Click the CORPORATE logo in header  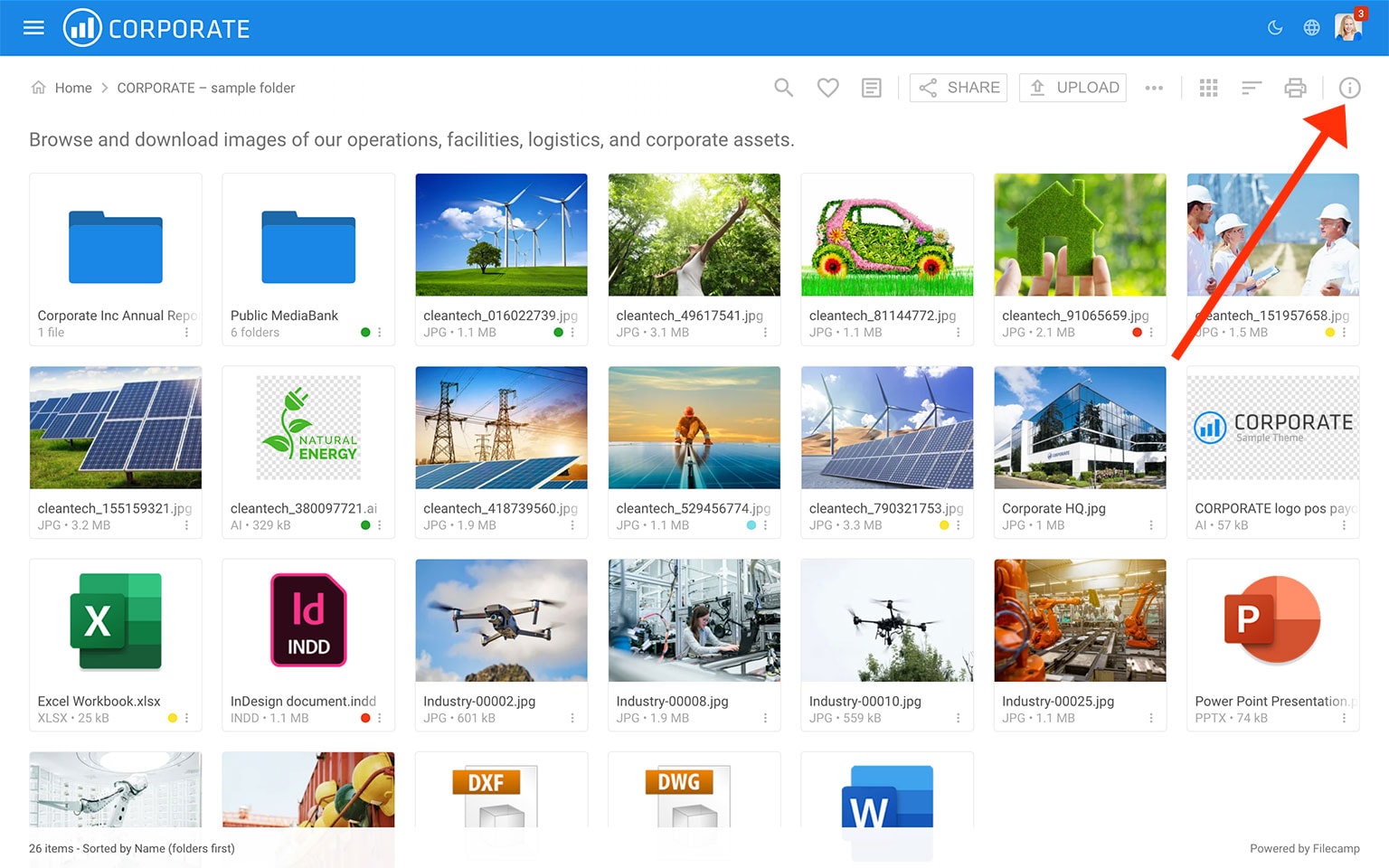pos(156,28)
